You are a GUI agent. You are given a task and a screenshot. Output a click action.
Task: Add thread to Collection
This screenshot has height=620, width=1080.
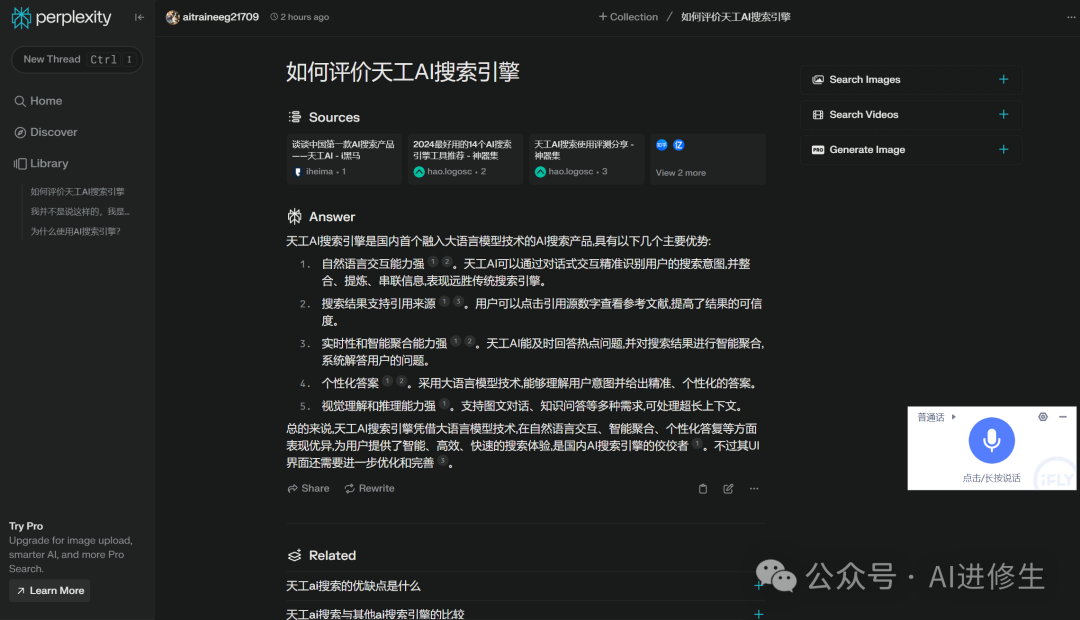point(628,17)
